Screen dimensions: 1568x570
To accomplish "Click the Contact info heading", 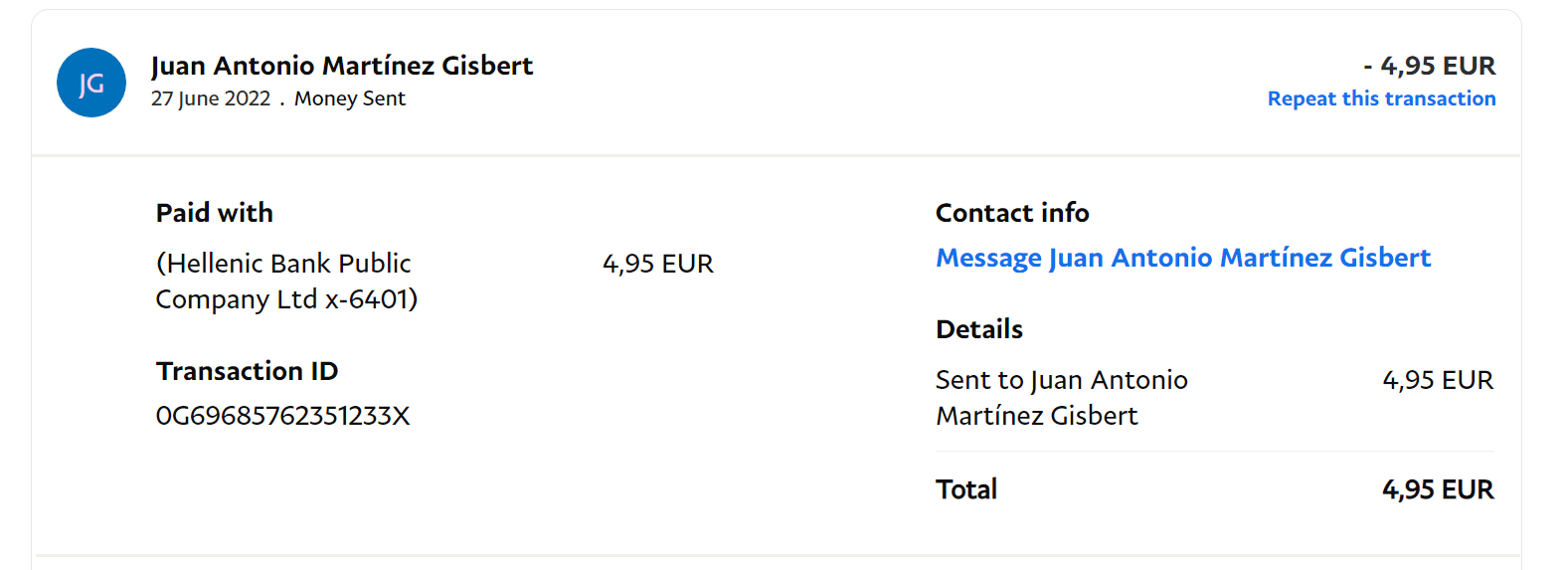I will coord(1012,213).
